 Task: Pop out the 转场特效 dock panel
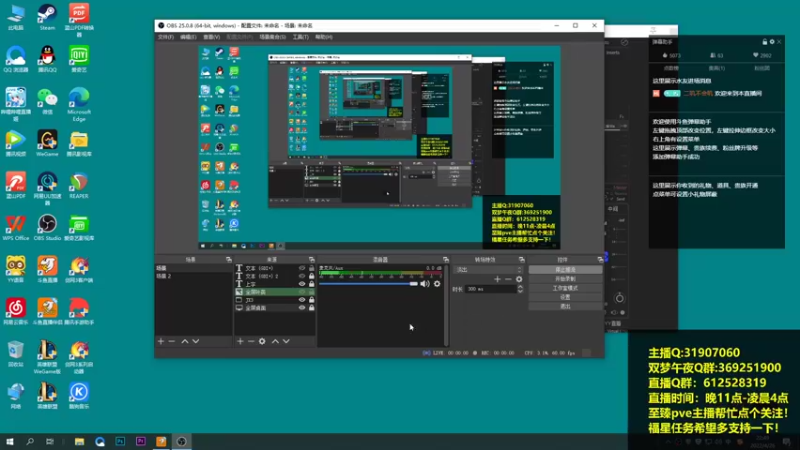tap(521, 260)
